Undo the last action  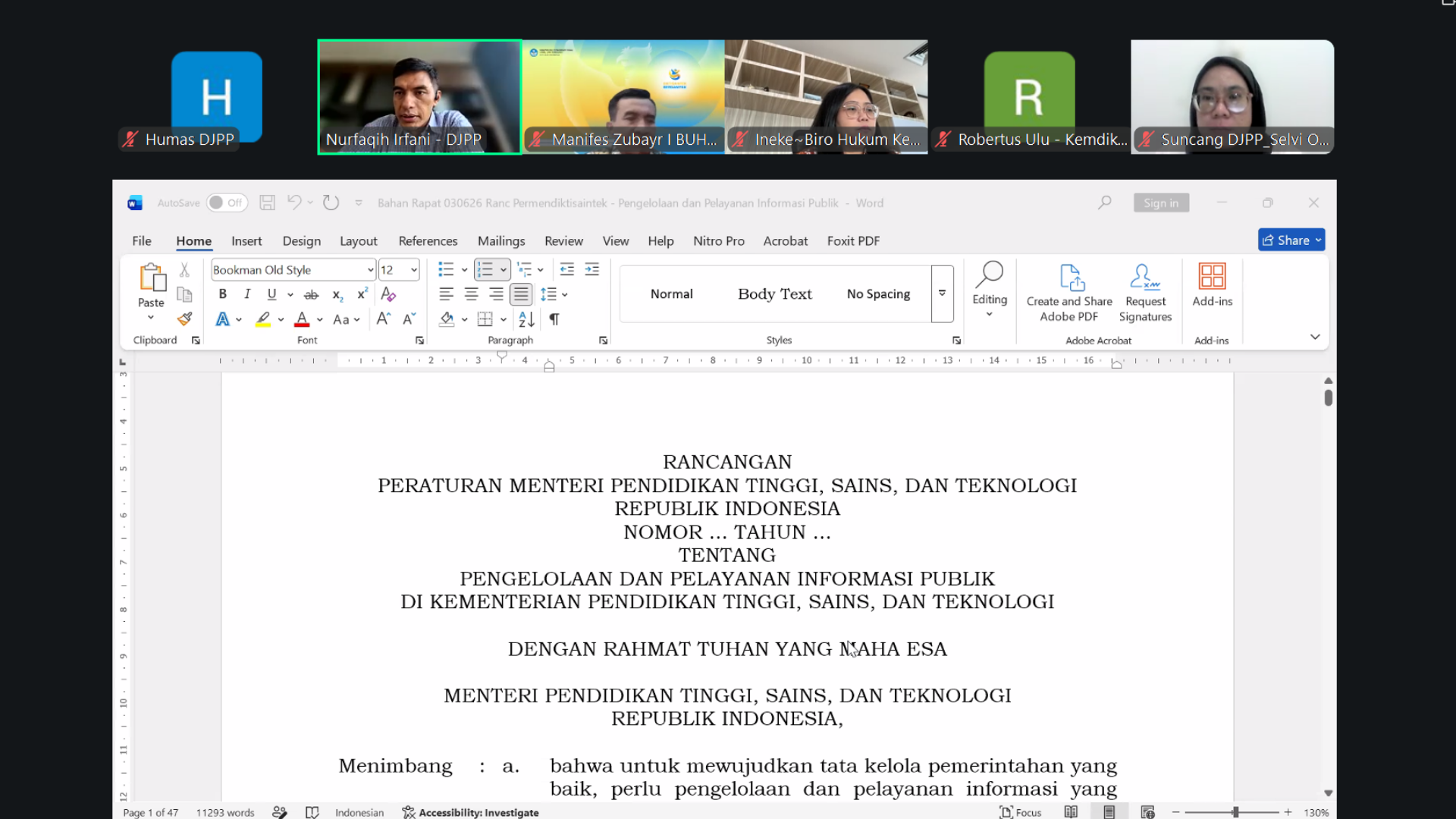(294, 202)
